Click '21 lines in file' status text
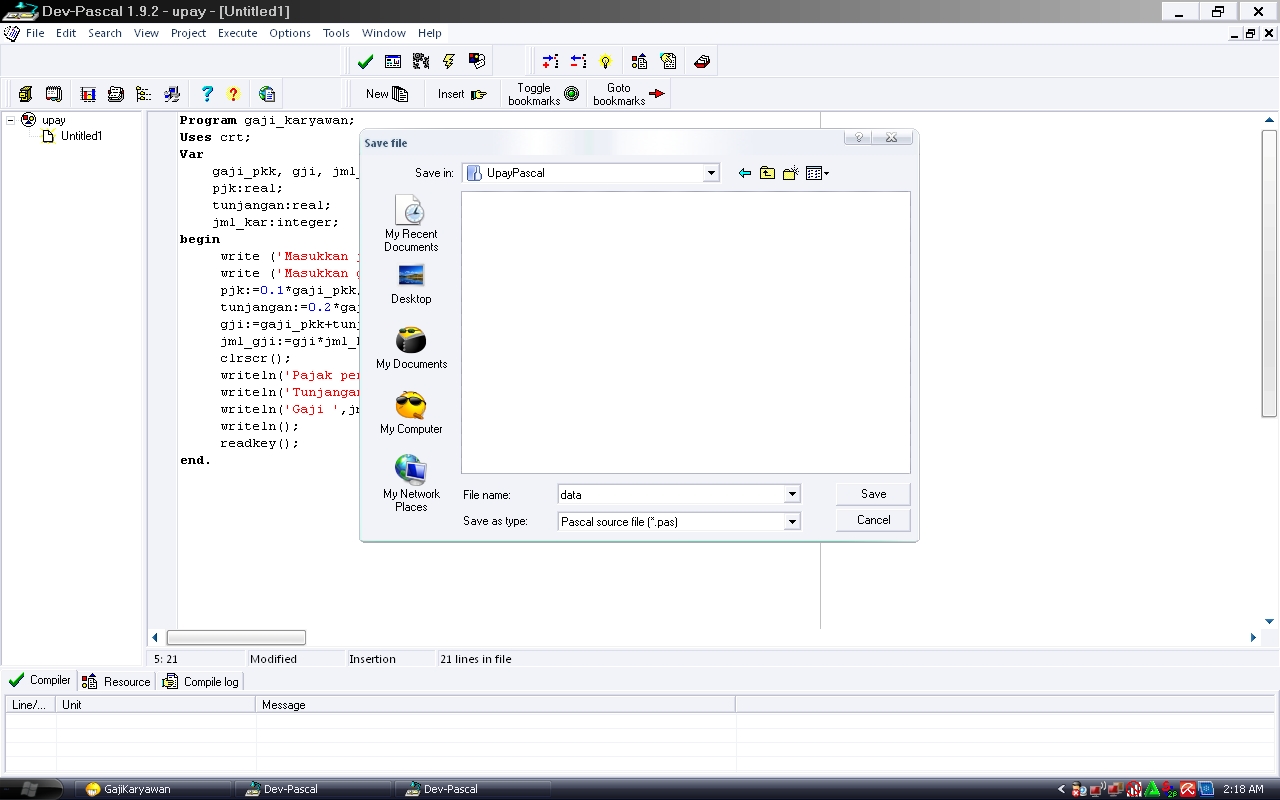The height and width of the screenshot is (800, 1280). pyautogui.click(x=476, y=659)
